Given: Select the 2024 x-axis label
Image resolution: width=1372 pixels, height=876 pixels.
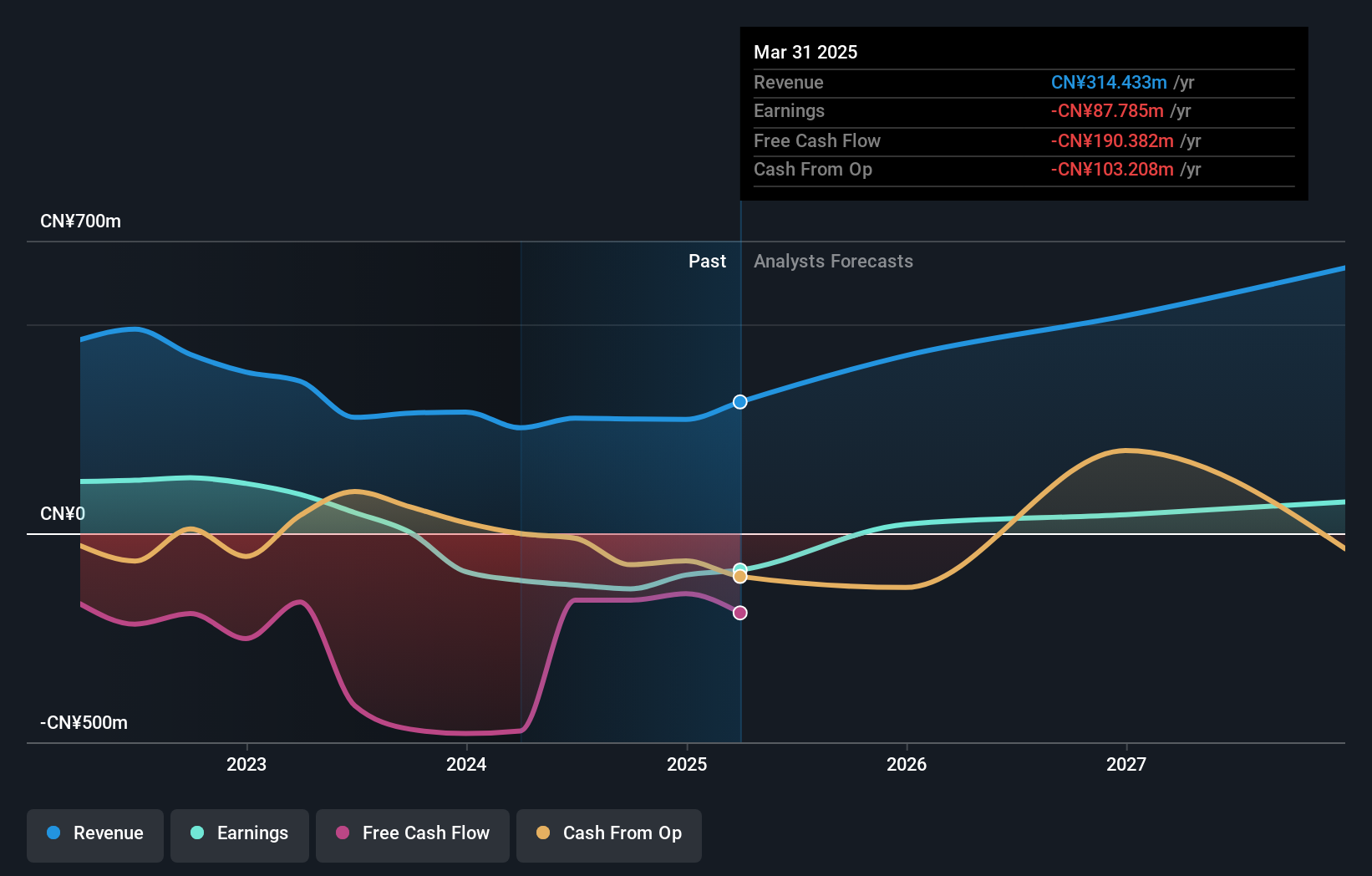Looking at the screenshot, I should click(466, 764).
